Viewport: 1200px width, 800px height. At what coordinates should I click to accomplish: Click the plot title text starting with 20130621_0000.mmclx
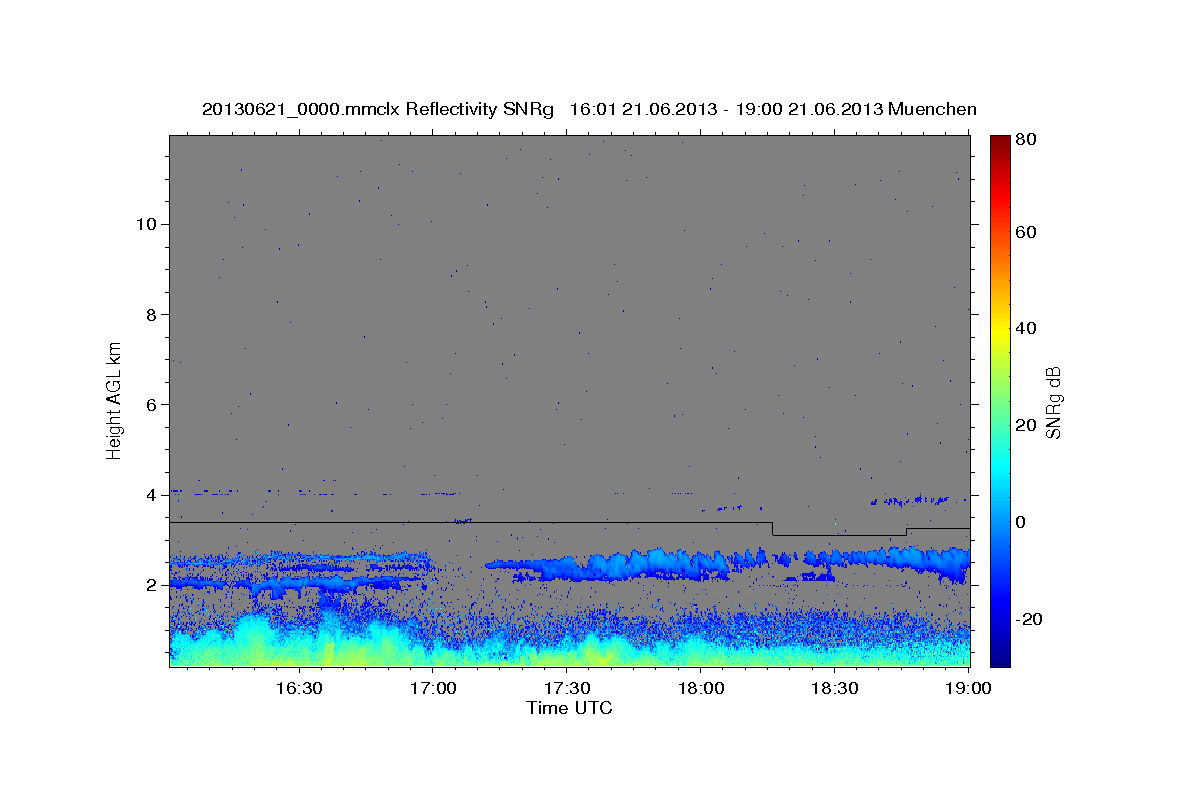pos(589,109)
